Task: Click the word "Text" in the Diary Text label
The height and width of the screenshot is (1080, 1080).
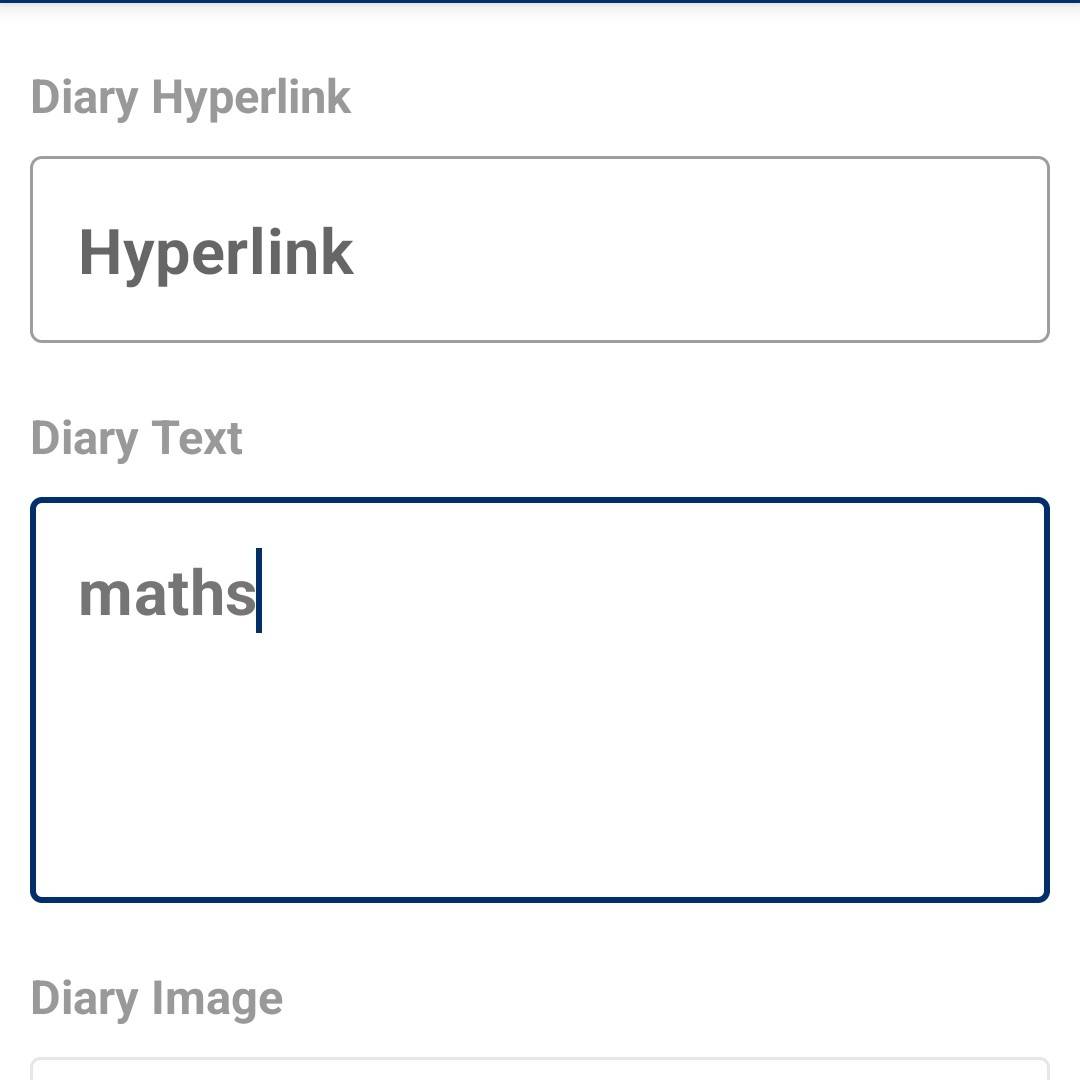Action: tap(196, 439)
